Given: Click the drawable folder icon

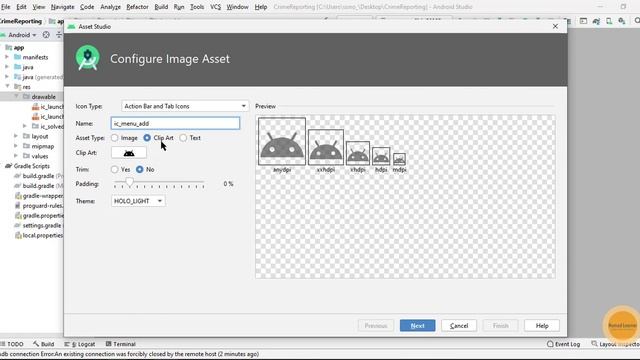Looking at the screenshot, I should click(26, 97).
